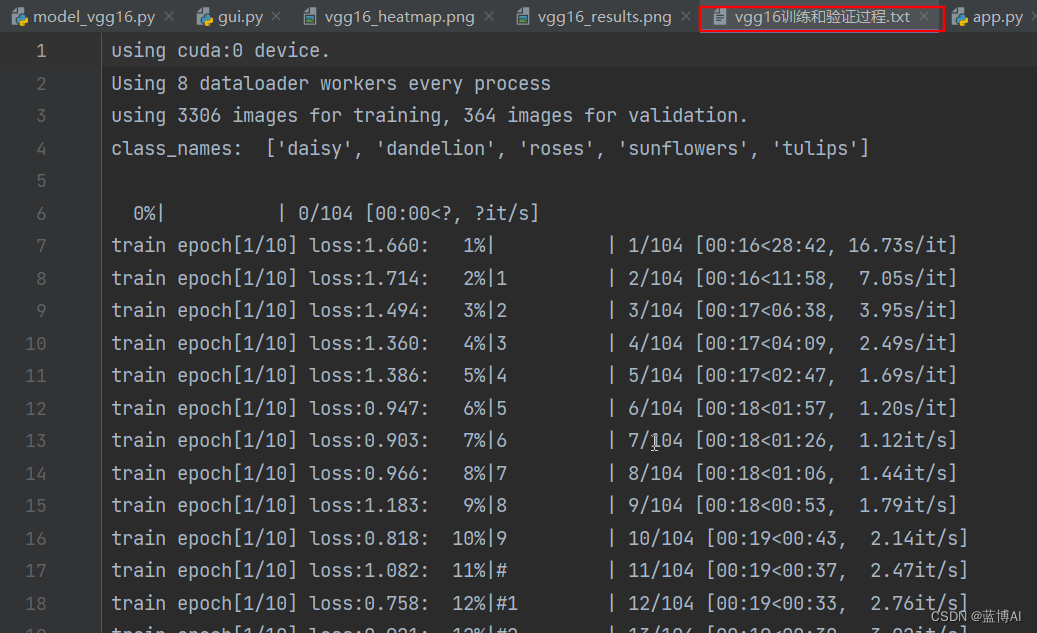Switch to the vgg16_heatmap.png tab
The width and height of the screenshot is (1037, 633).
pyautogui.click(x=399, y=17)
